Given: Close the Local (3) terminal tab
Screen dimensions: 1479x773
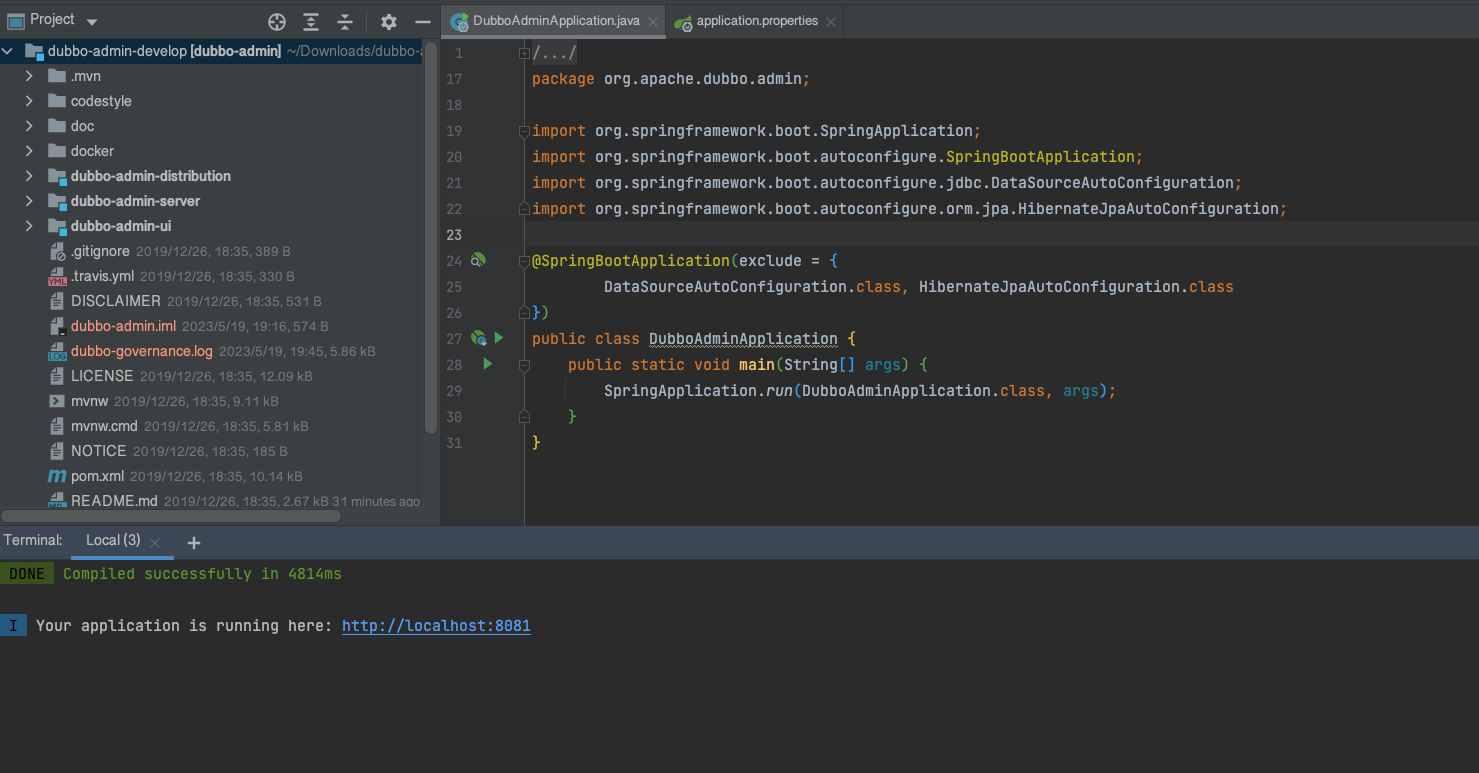Looking at the screenshot, I should click(155, 542).
